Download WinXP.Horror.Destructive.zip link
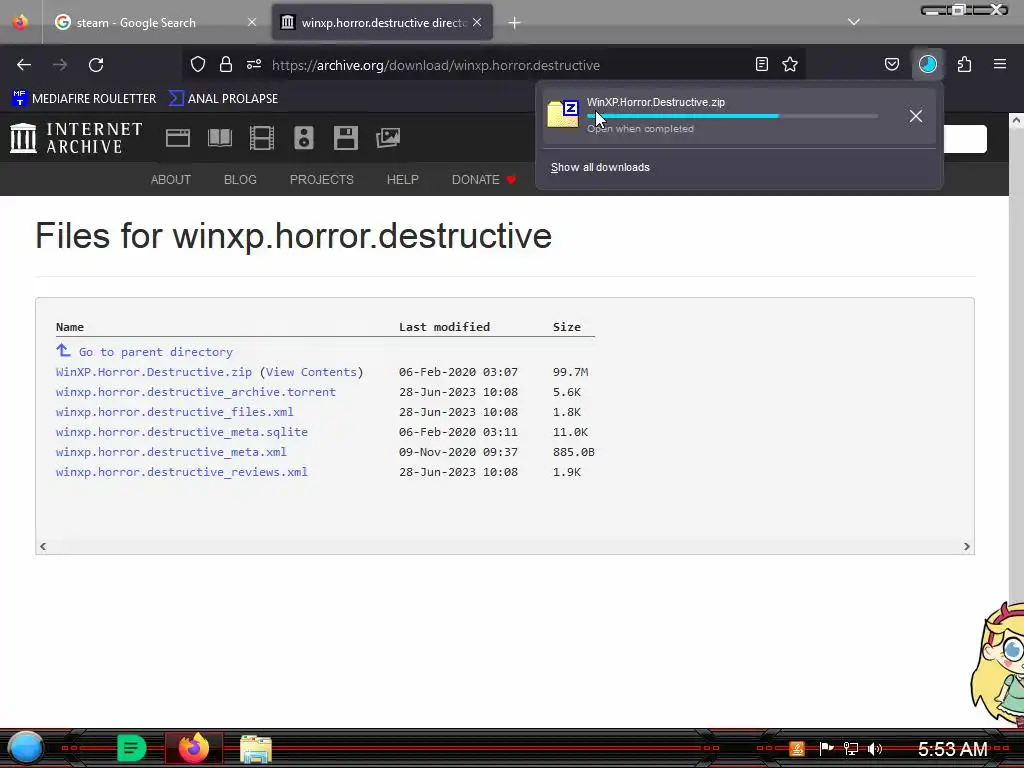 point(153,372)
